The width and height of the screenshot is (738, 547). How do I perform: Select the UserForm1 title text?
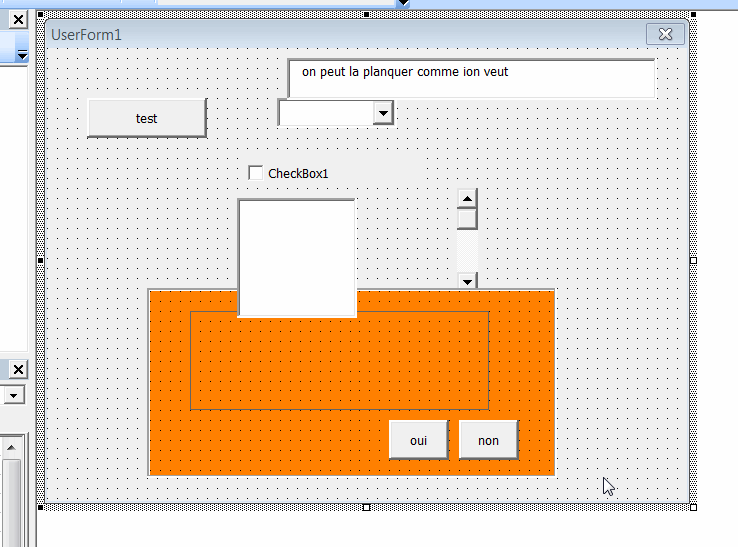86,35
